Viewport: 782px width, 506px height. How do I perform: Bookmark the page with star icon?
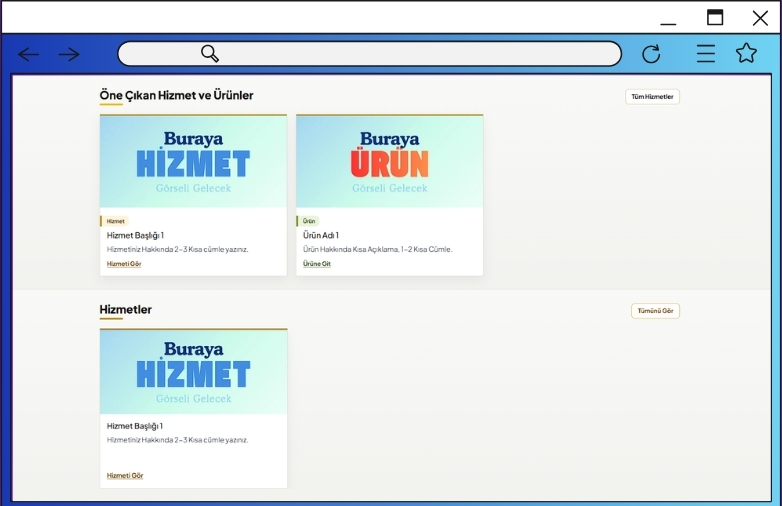[x=746, y=54]
